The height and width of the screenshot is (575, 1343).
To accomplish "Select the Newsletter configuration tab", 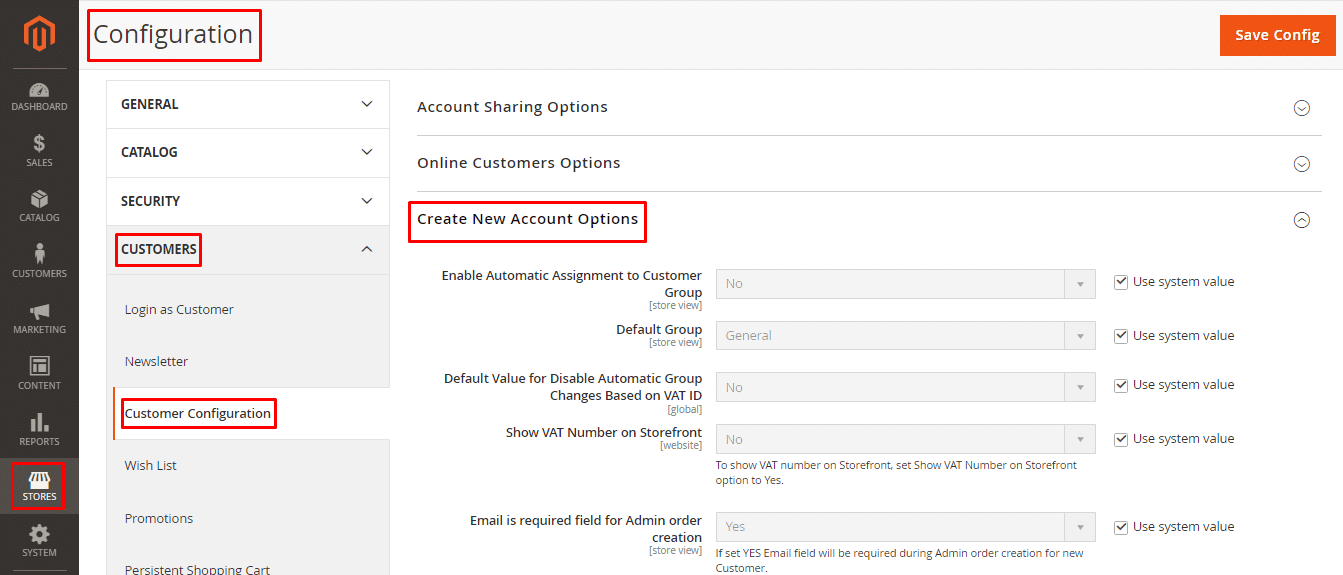I will point(156,361).
